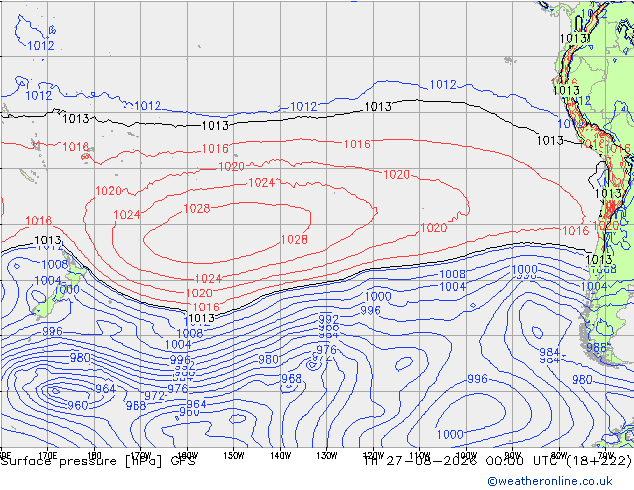Image resolution: width=634 pixels, height=490 pixels.
Task: Click the '1000' label over New Zealand's North Island
Action: tap(67, 289)
